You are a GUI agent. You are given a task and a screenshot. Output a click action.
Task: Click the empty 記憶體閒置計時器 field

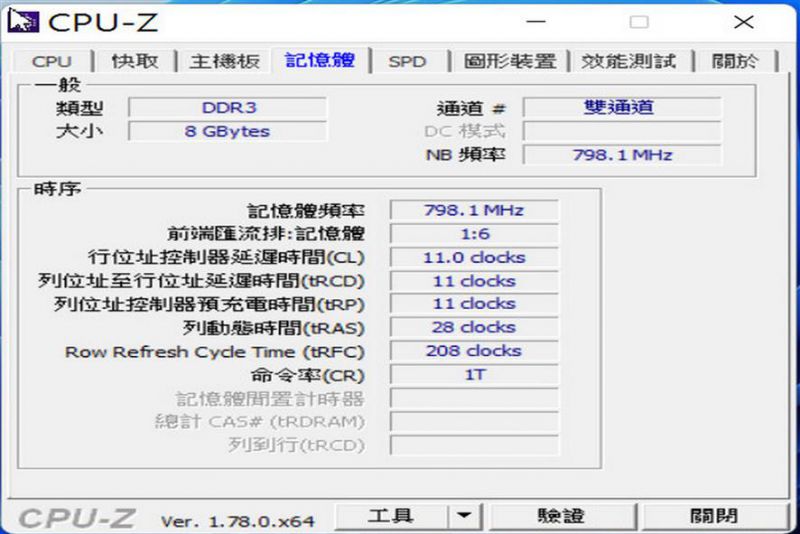click(474, 398)
